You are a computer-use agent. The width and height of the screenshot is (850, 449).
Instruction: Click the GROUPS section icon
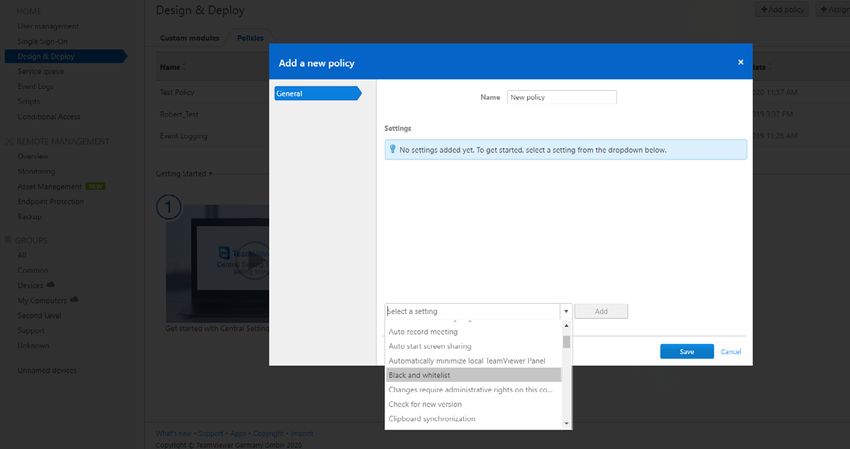[x=8, y=240]
